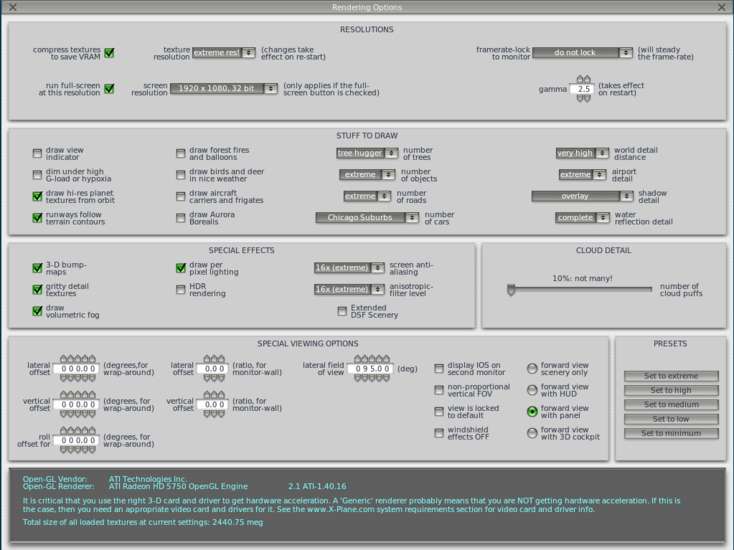Disable run full-screen at this resolution
734x550 pixels.
coord(109,88)
